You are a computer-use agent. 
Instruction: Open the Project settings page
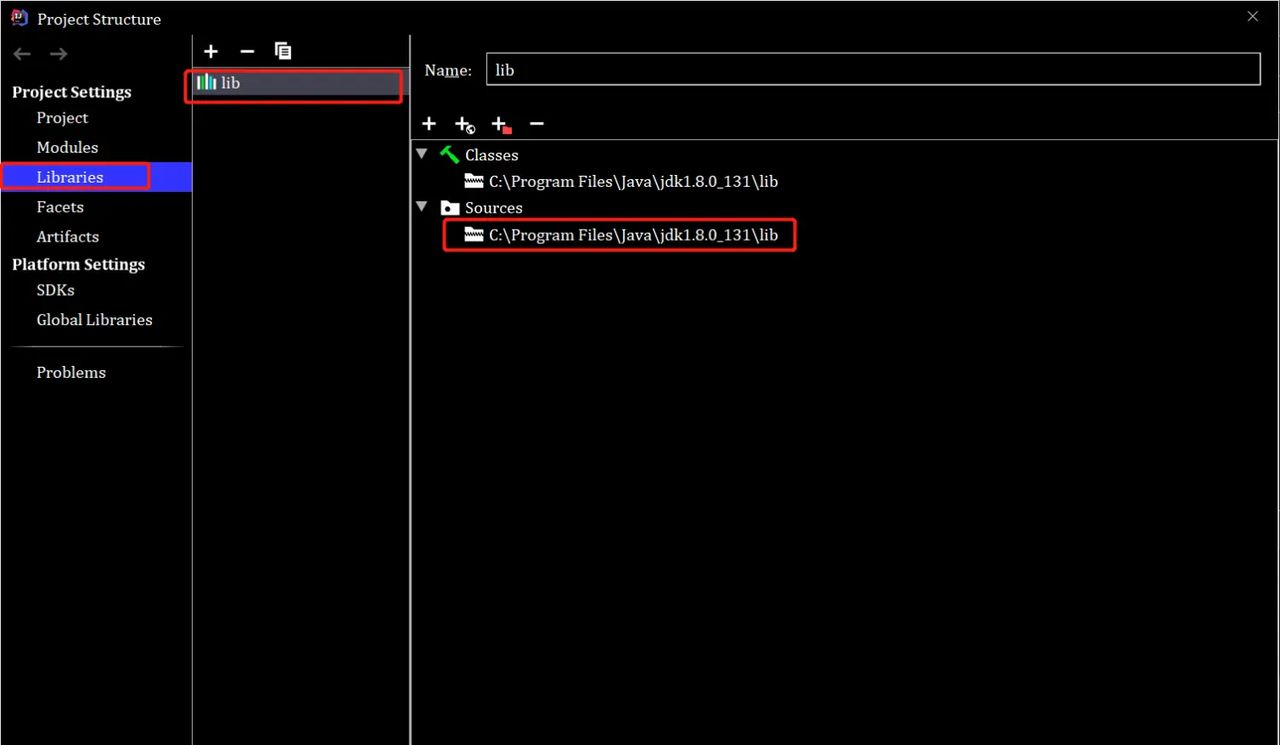click(62, 117)
